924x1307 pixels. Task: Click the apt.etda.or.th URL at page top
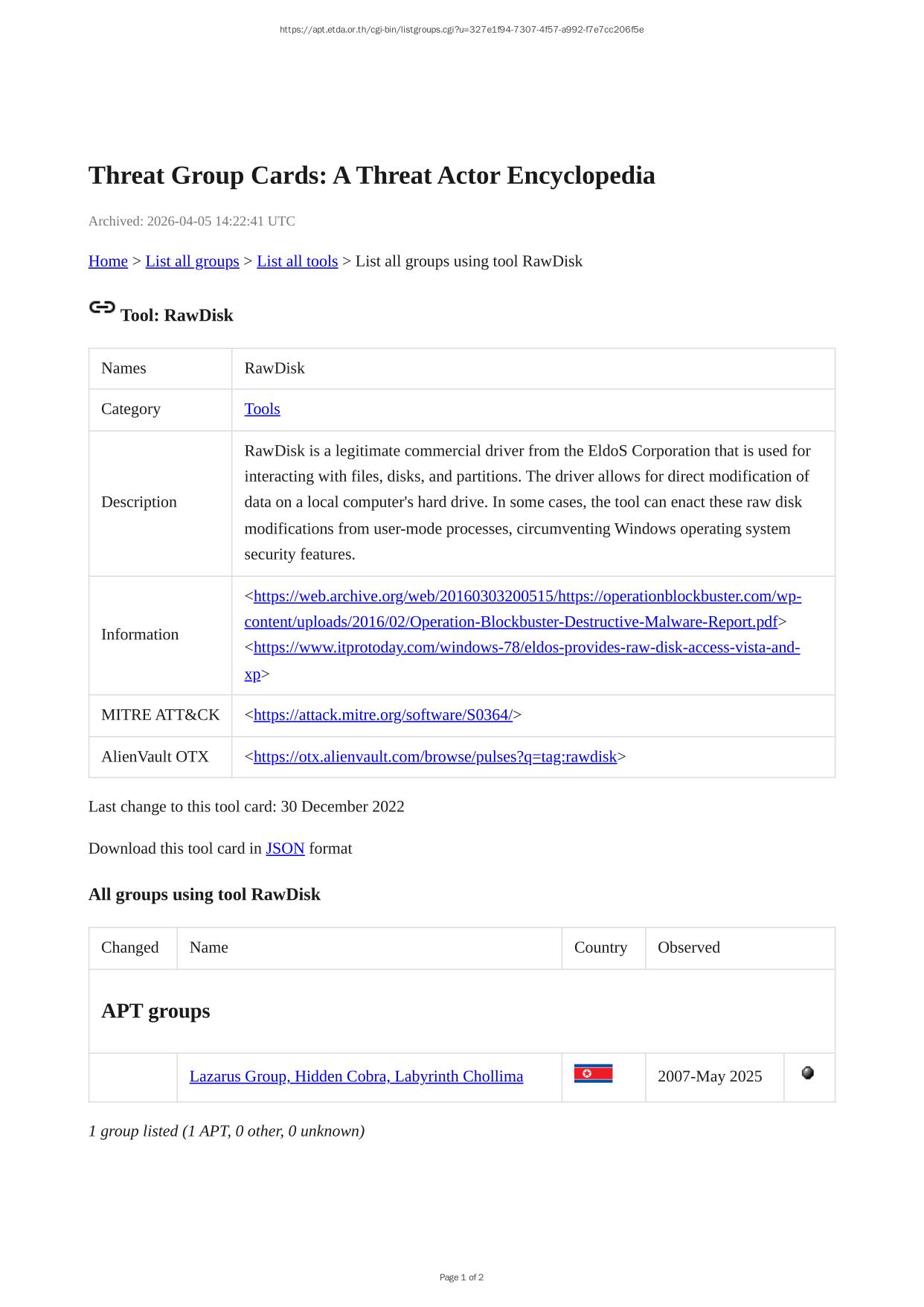coord(461,30)
